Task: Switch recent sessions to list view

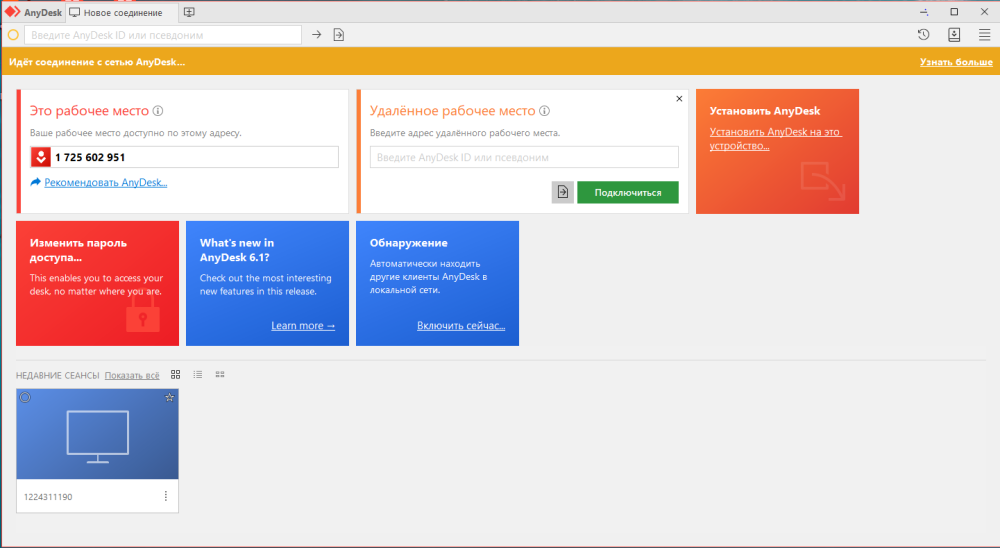Action: (198, 374)
